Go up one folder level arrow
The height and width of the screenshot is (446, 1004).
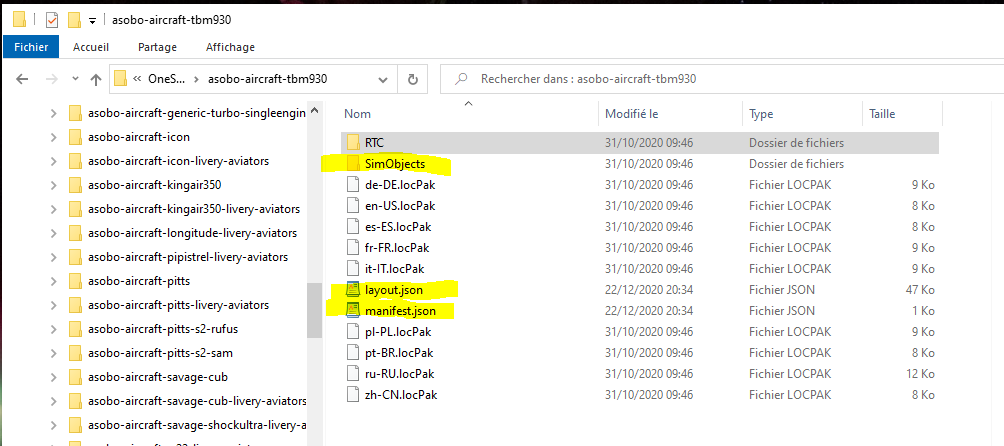[x=96, y=79]
